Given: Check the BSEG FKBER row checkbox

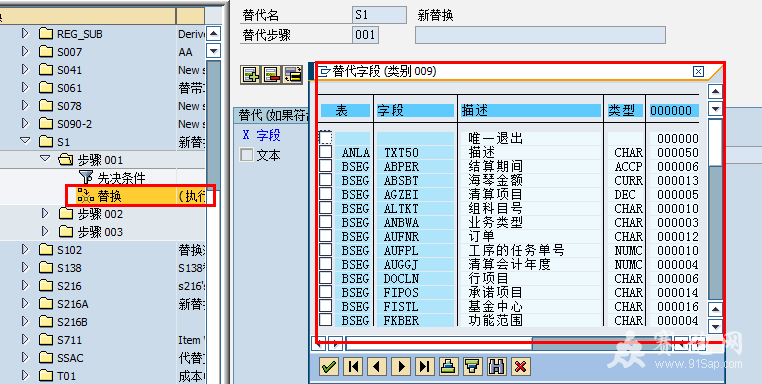Looking at the screenshot, I should [x=326, y=320].
